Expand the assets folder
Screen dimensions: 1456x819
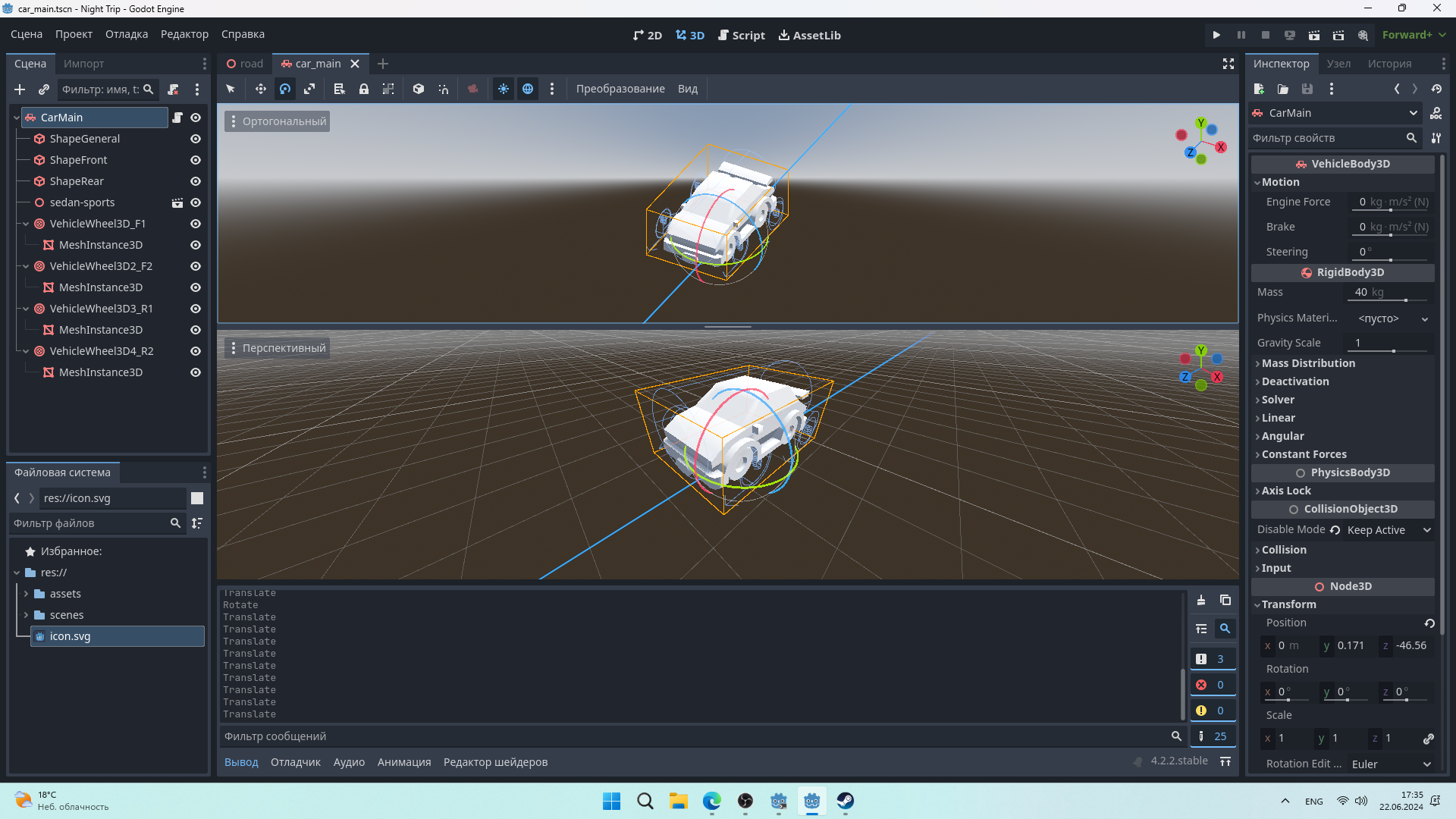click(26, 594)
